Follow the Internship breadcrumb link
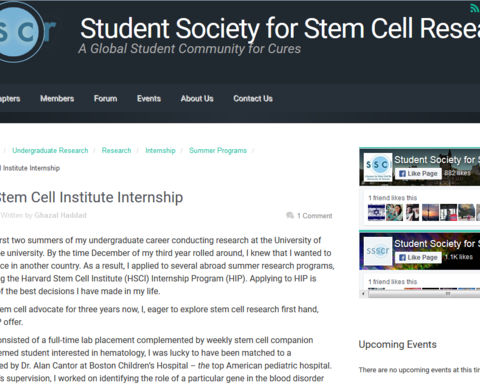 click(160, 150)
